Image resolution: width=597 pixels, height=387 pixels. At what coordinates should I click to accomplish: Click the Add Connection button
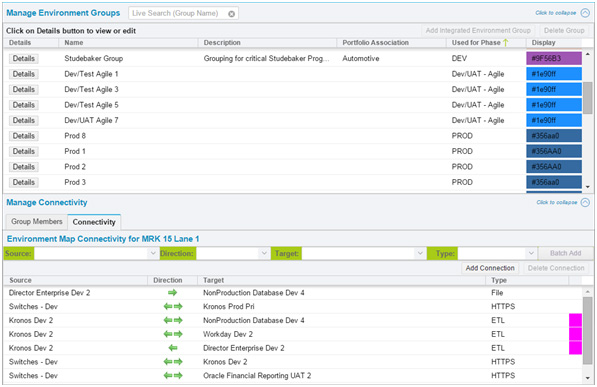[490, 268]
